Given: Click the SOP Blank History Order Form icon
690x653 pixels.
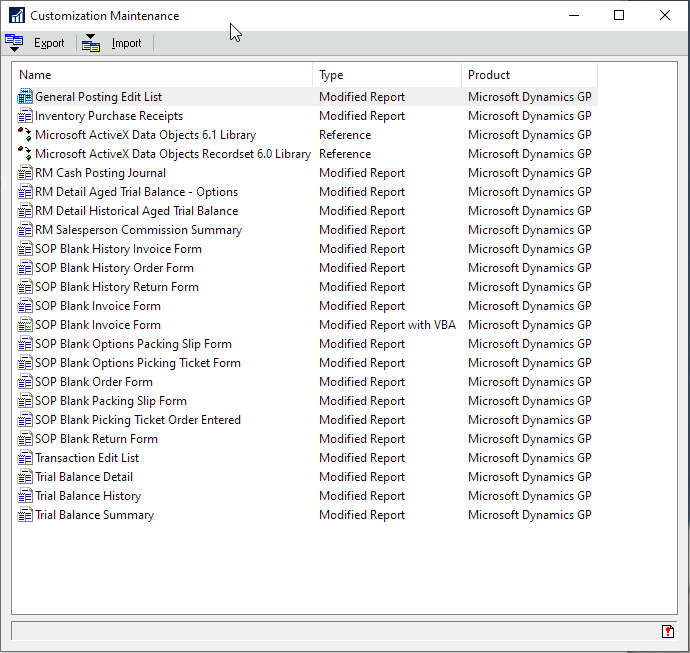Looking at the screenshot, I should (x=25, y=268).
